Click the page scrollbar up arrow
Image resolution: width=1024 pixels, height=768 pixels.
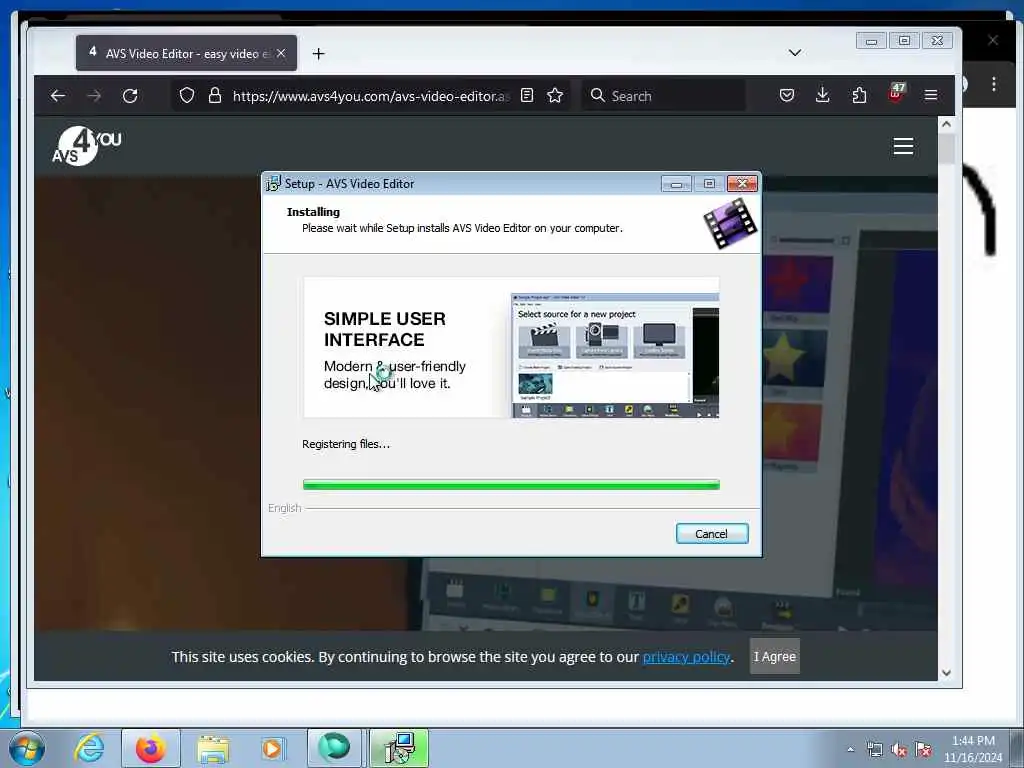946,124
